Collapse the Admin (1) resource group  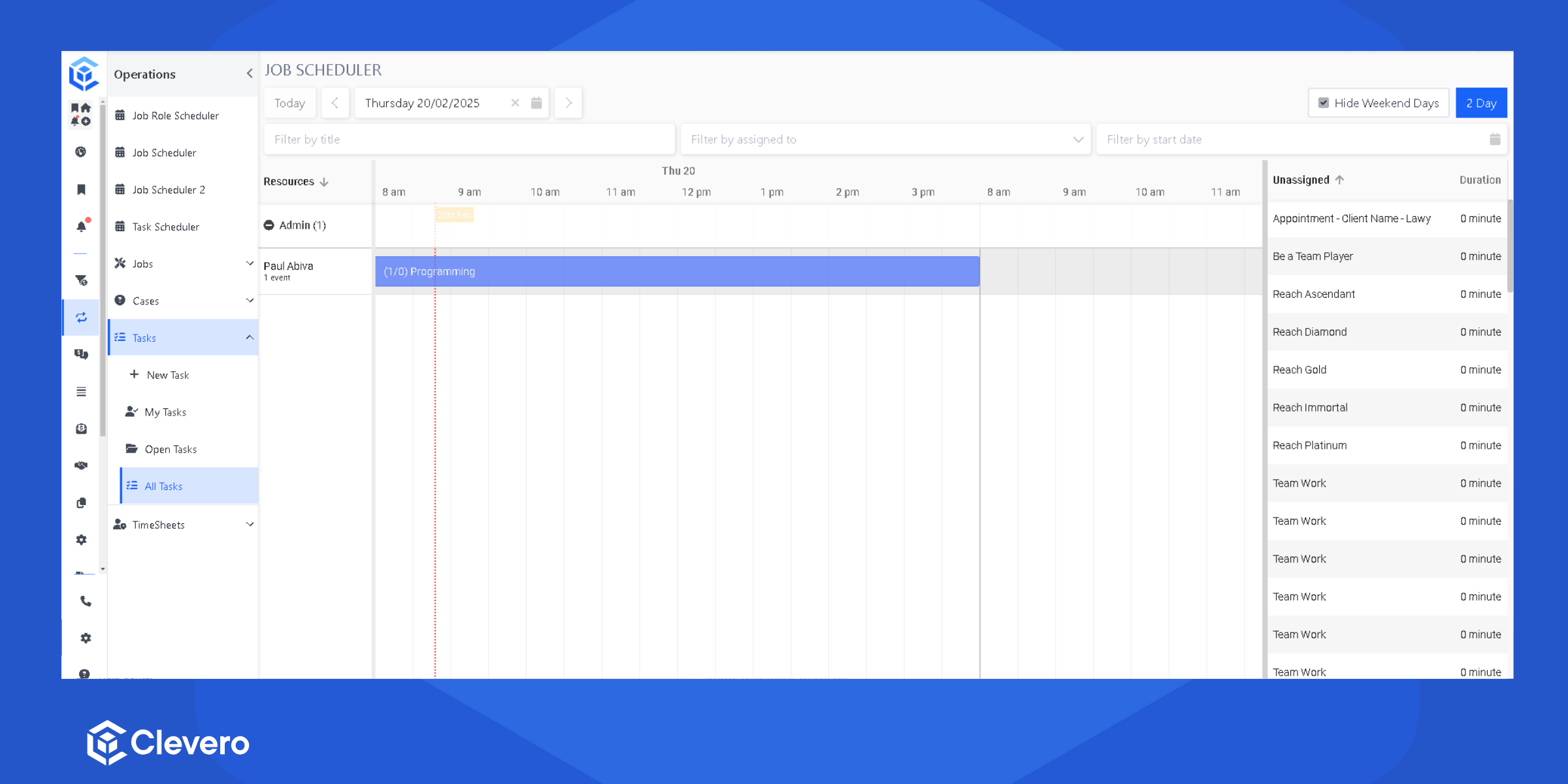[x=269, y=225]
